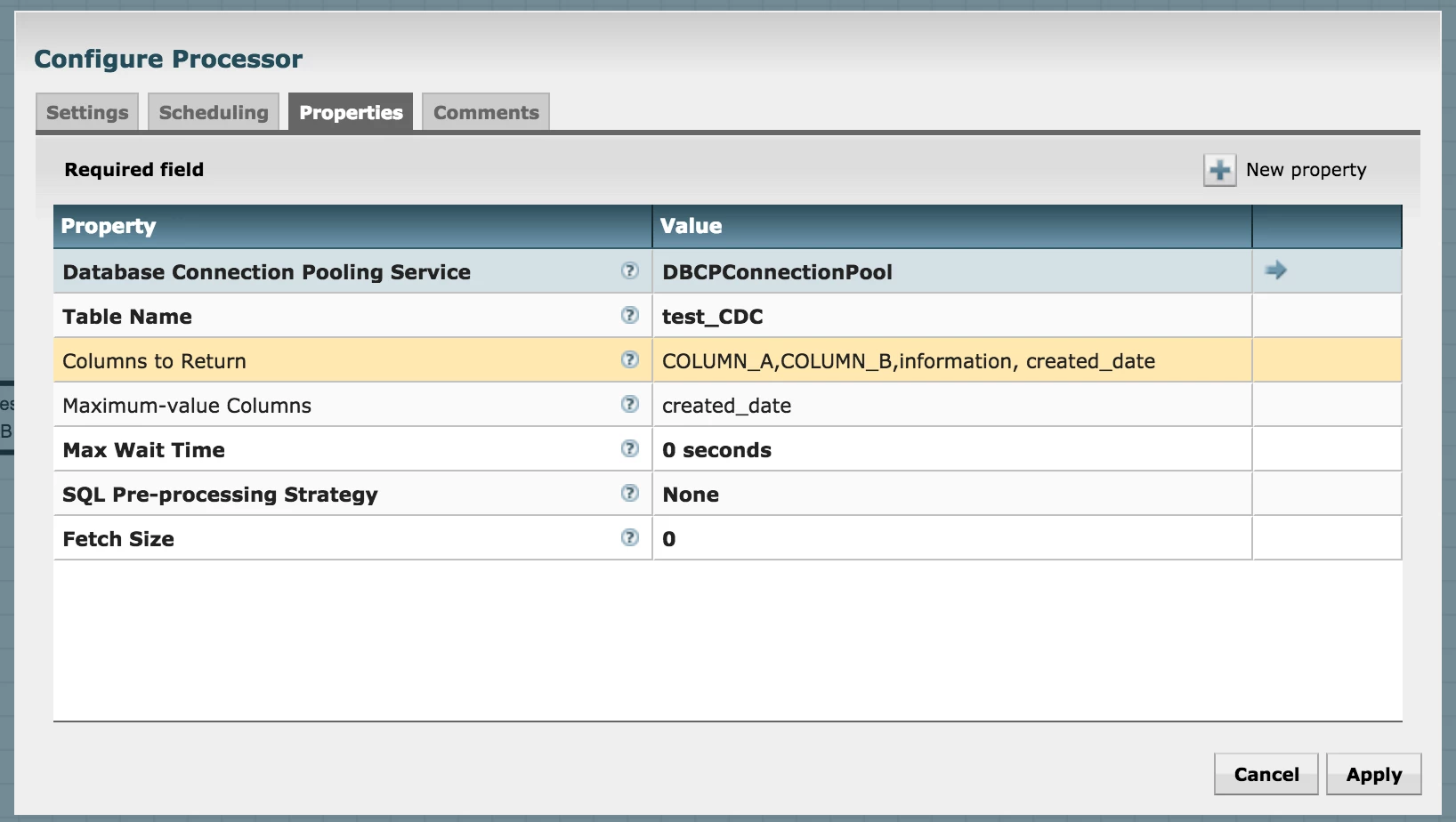Viewport: 1456px width, 822px height.
Task: Click help icon for Fetch Size
Action: click(630, 537)
